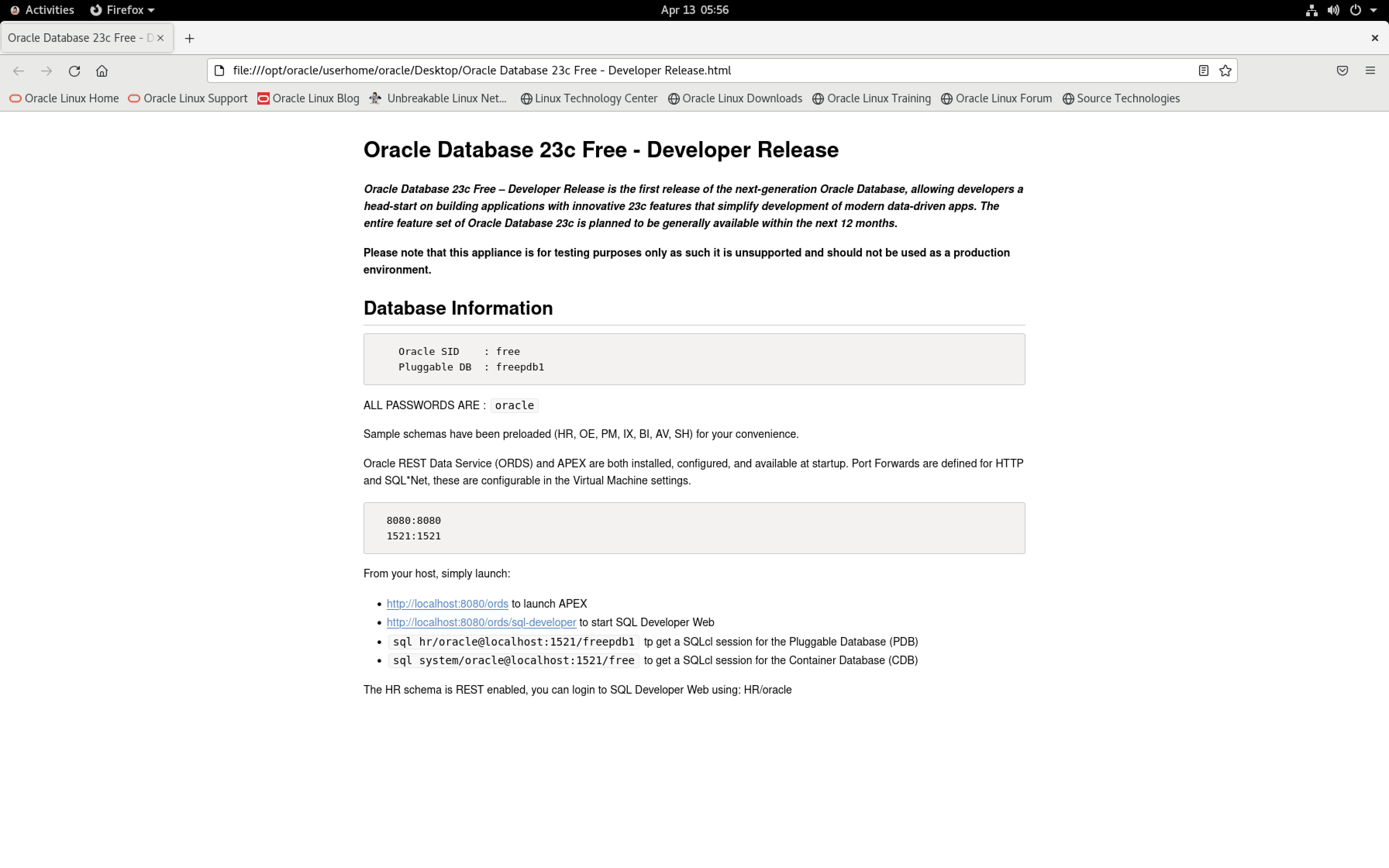This screenshot has height=868, width=1389.
Task: Click the 'Database Information' heading
Action: (458, 308)
